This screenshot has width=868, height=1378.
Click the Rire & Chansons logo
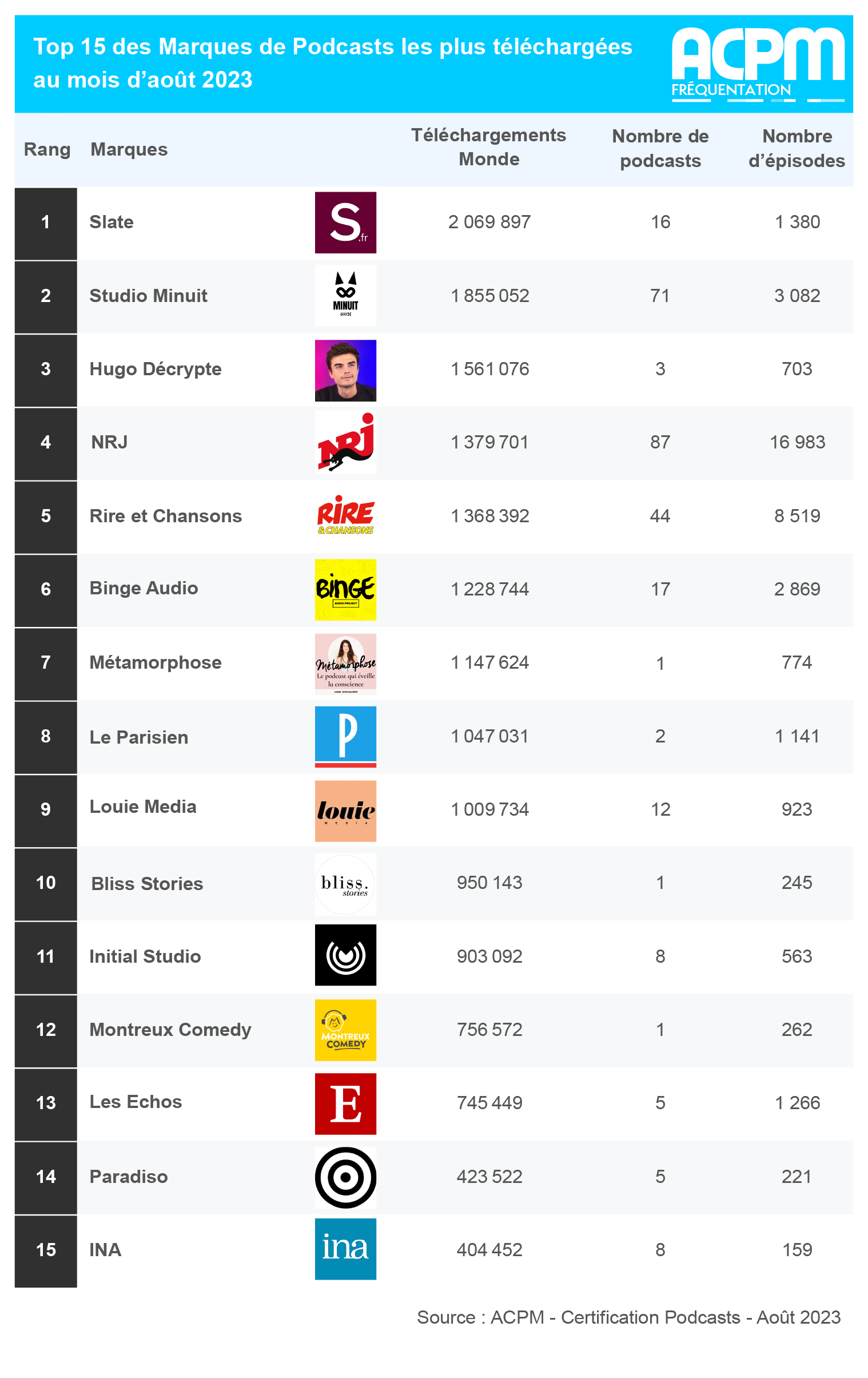click(345, 515)
